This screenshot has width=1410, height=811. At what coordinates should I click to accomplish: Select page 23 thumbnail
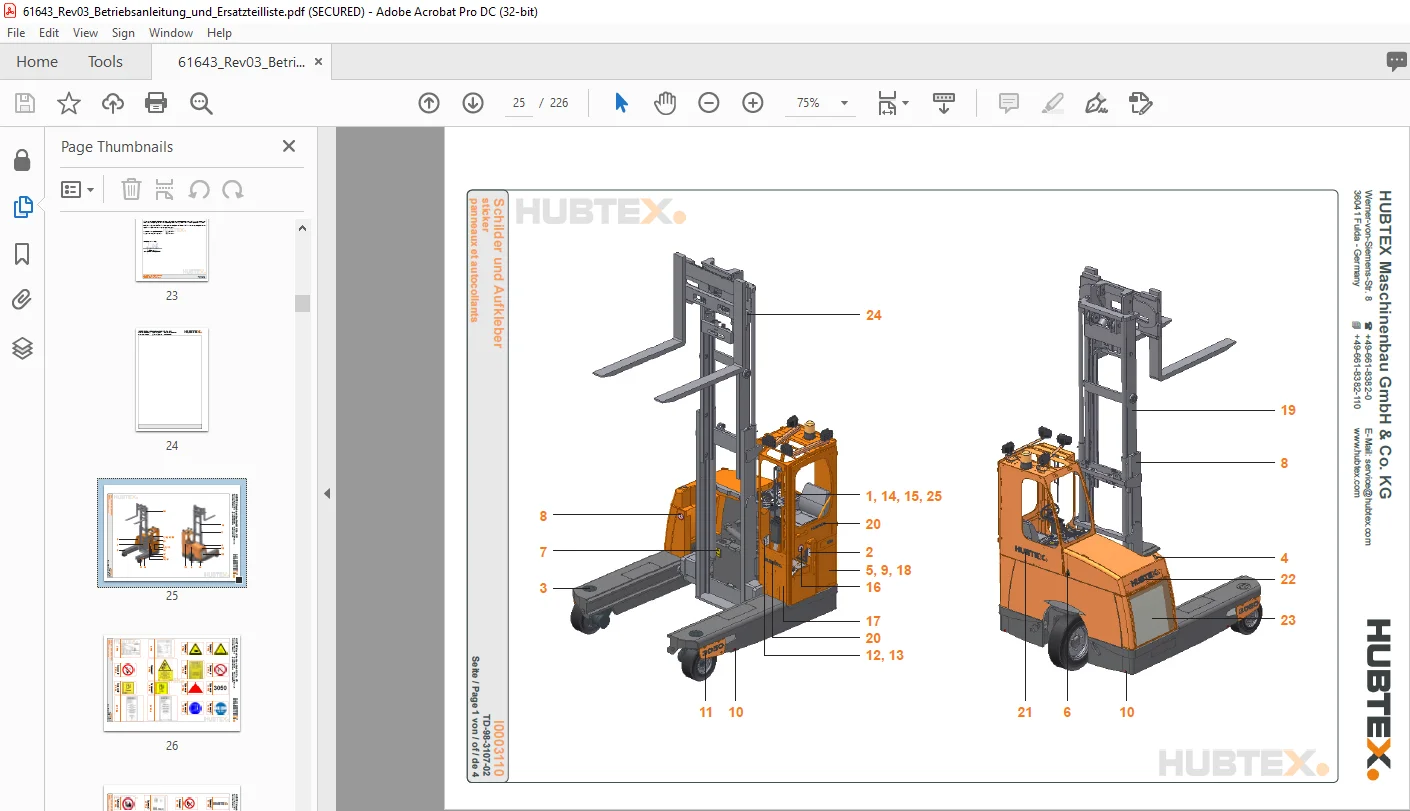pos(172,250)
